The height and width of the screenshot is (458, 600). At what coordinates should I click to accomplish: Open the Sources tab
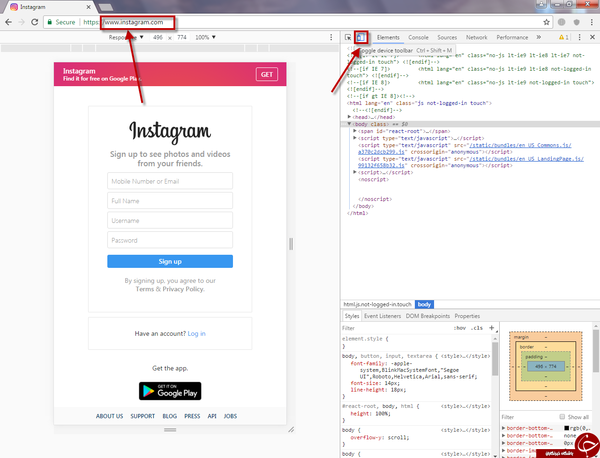tap(447, 37)
